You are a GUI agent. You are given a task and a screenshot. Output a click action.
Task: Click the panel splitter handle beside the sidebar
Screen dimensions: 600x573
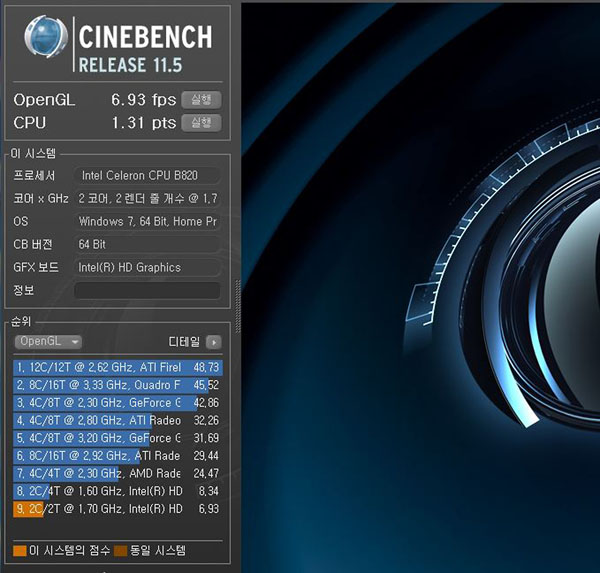pyautogui.click(x=238, y=306)
